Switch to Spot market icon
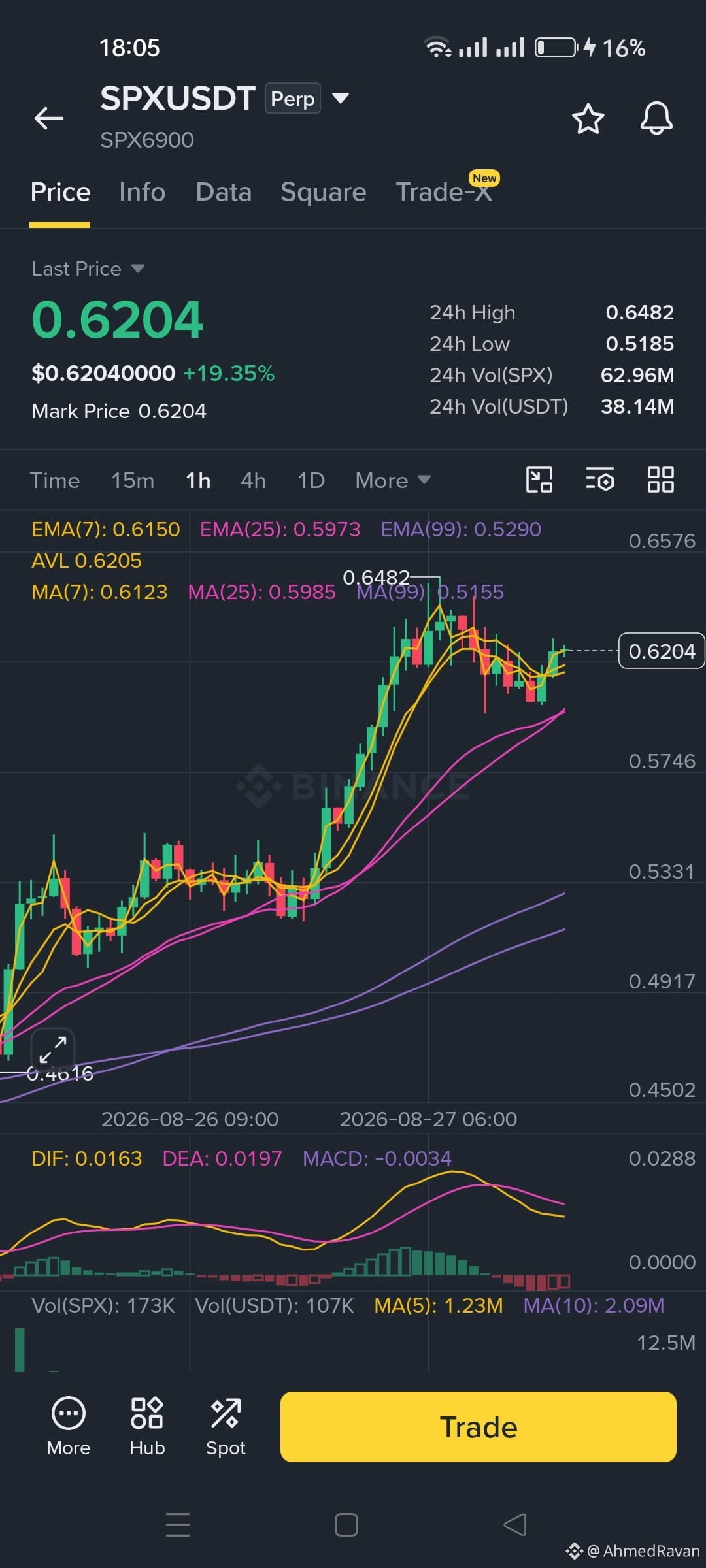Image resolution: width=706 pixels, height=1568 pixels. tap(226, 1428)
